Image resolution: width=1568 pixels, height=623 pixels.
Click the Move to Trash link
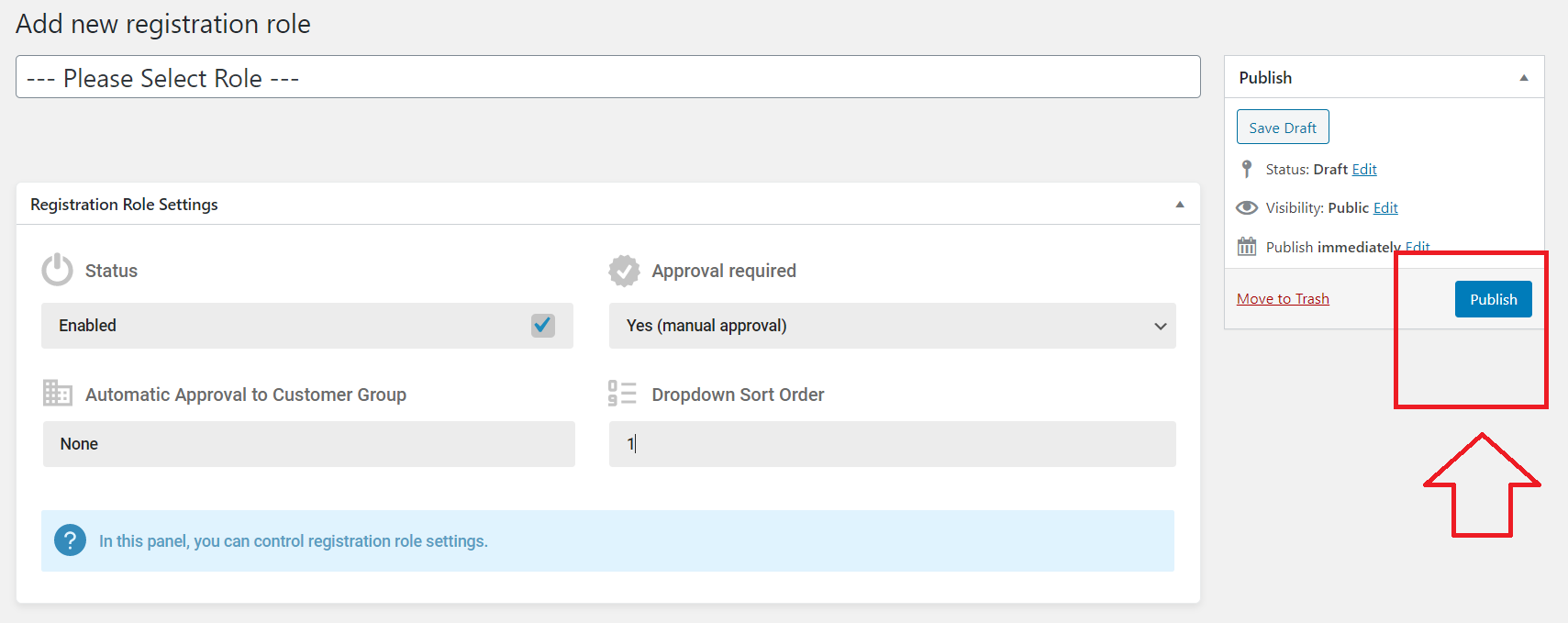pos(1283,298)
